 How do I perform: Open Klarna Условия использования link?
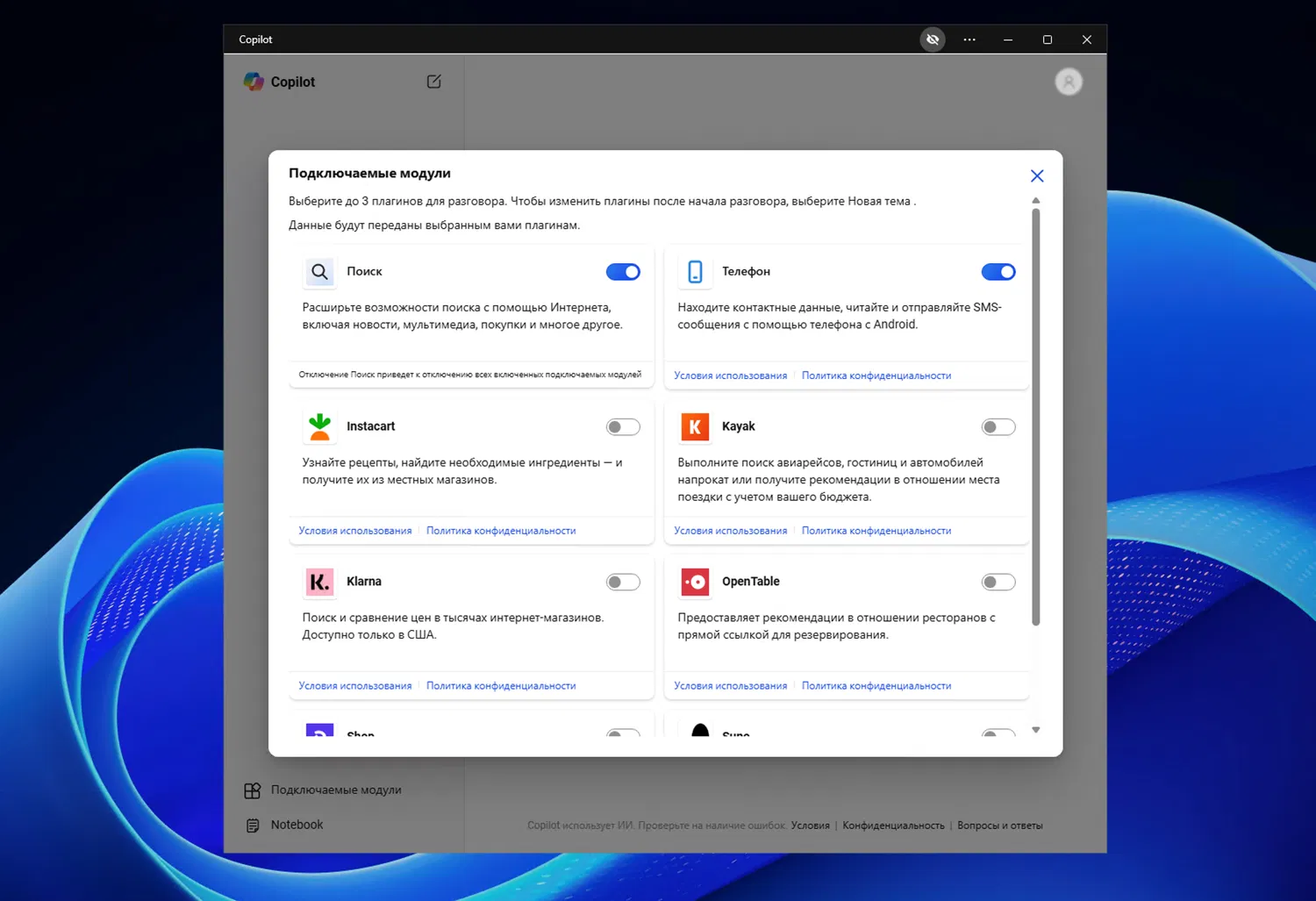pyautogui.click(x=355, y=686)
